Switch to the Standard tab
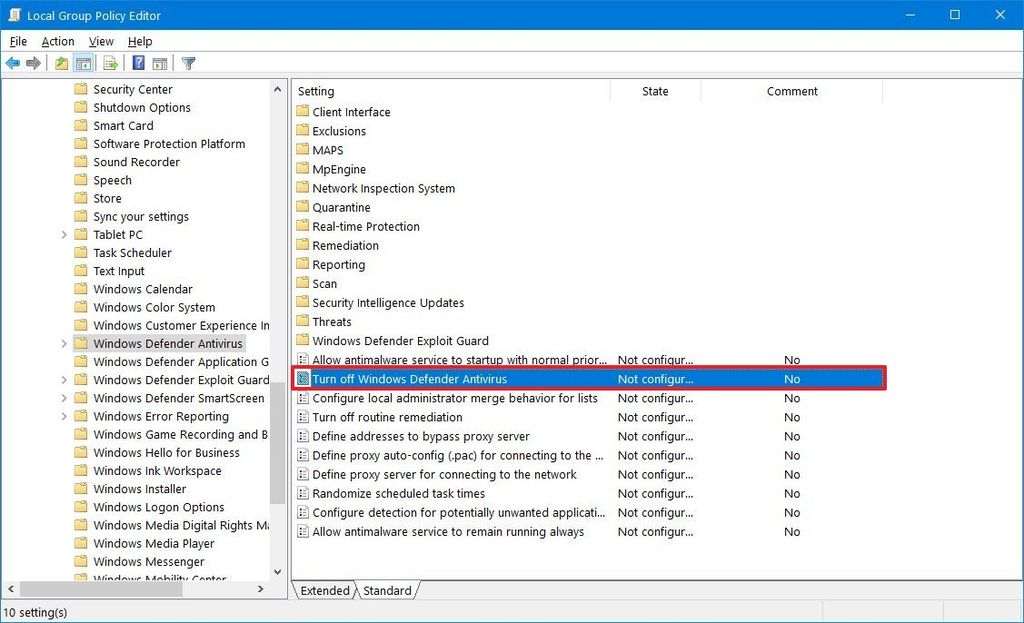This screenshot has width=1024, height=623. 387,591
